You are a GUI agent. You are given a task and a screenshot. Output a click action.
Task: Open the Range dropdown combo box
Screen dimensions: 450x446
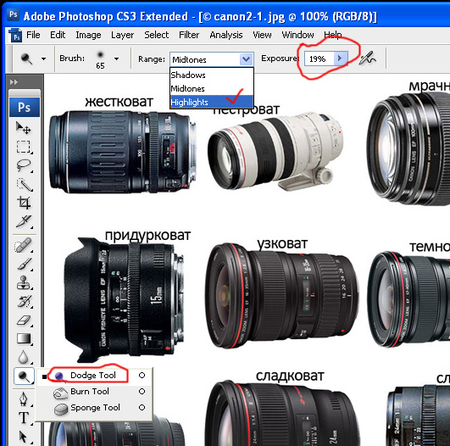(x=211, y=60)
